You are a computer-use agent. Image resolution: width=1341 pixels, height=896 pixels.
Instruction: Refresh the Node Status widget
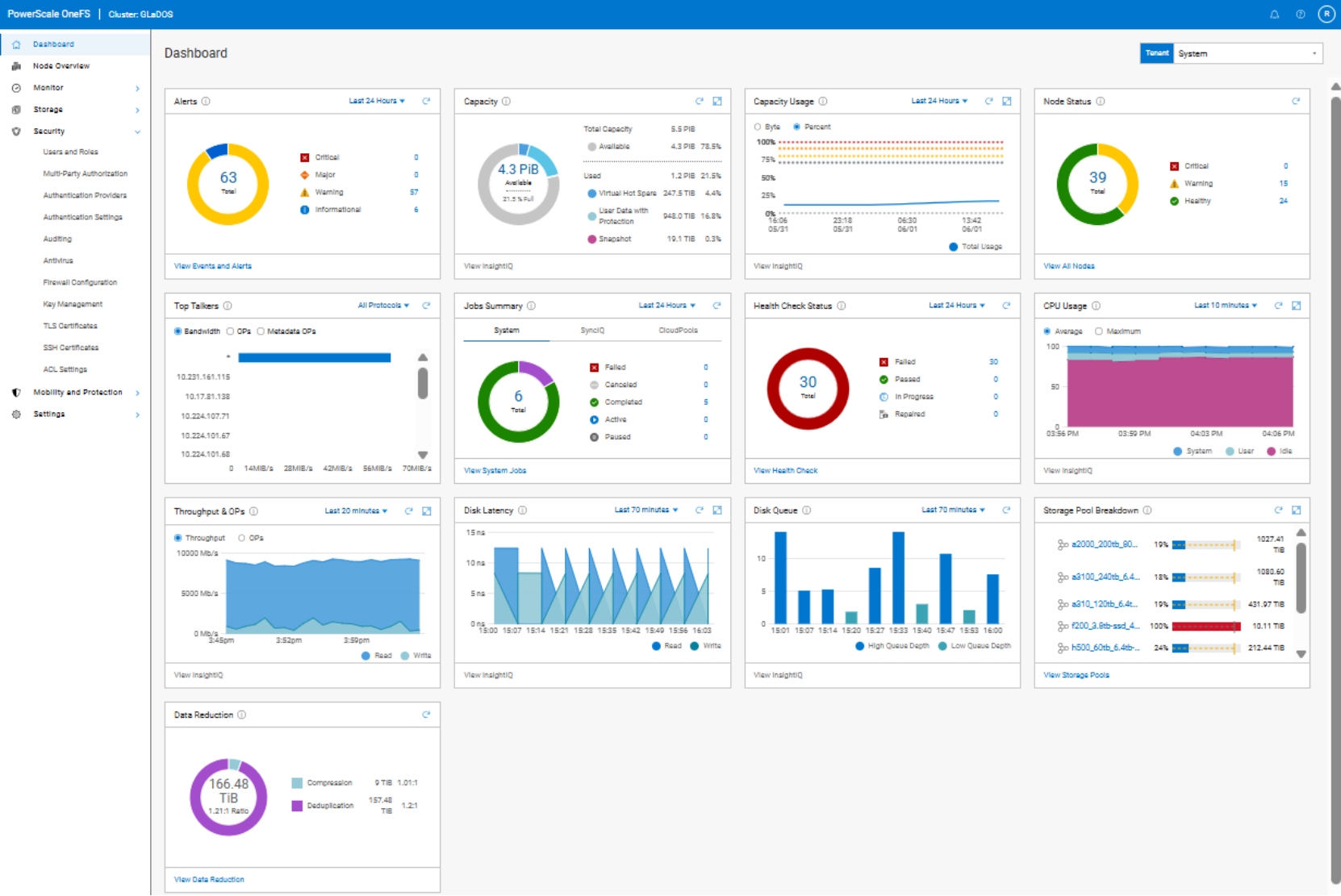pos(1296,101)
